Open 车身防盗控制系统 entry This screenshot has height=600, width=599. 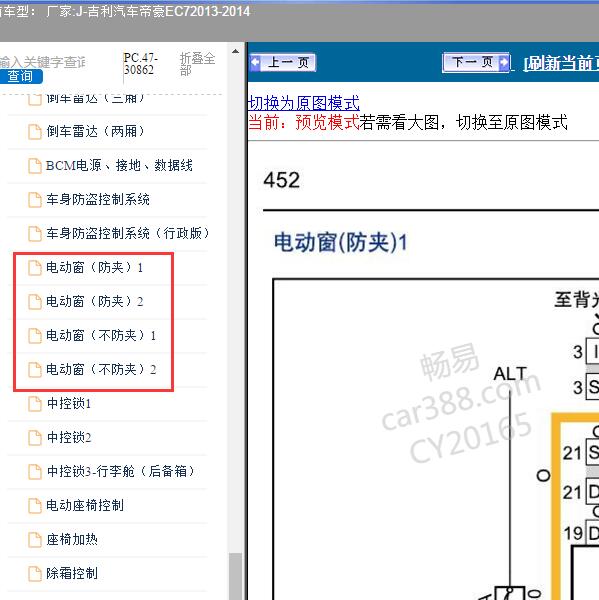pyautogui.click(x=98, y=199)
